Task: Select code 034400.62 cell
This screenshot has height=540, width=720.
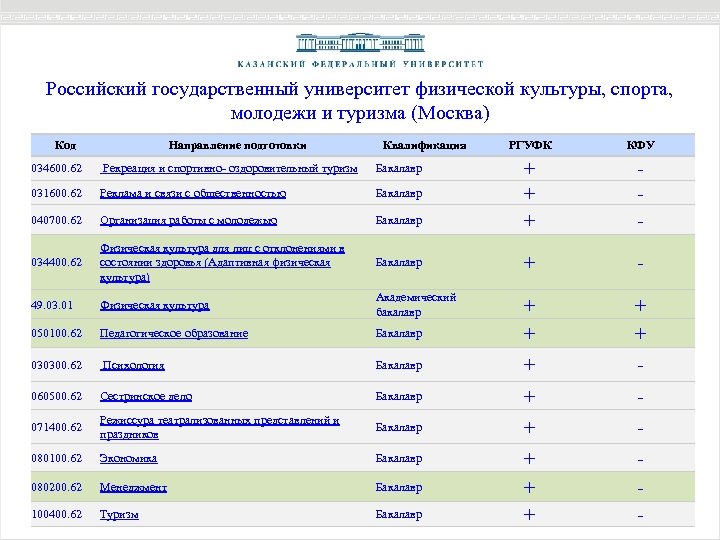Action: pyautogui.click(x=57, y=262)
